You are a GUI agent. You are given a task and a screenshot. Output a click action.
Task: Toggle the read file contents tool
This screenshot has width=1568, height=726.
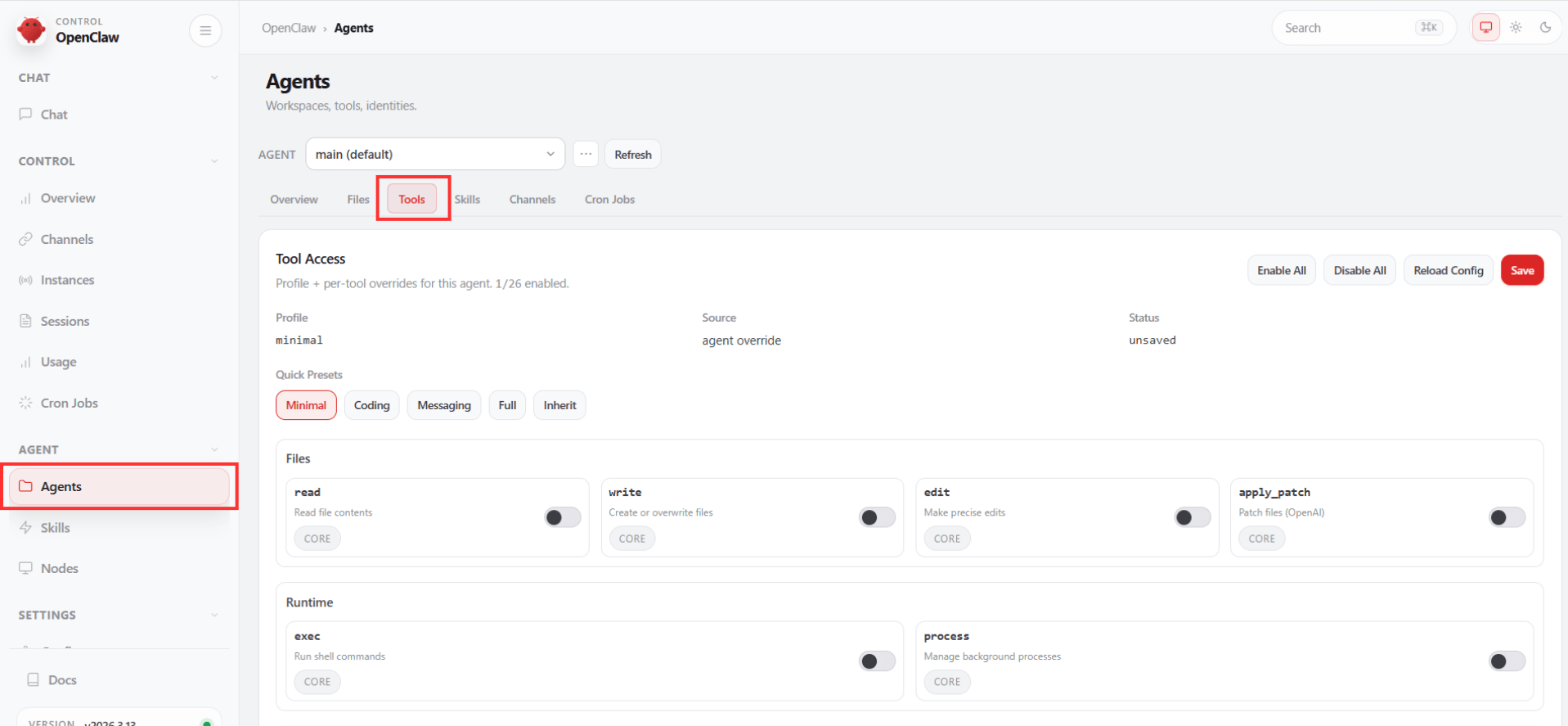pyautogui.click(x=562, y=517)
